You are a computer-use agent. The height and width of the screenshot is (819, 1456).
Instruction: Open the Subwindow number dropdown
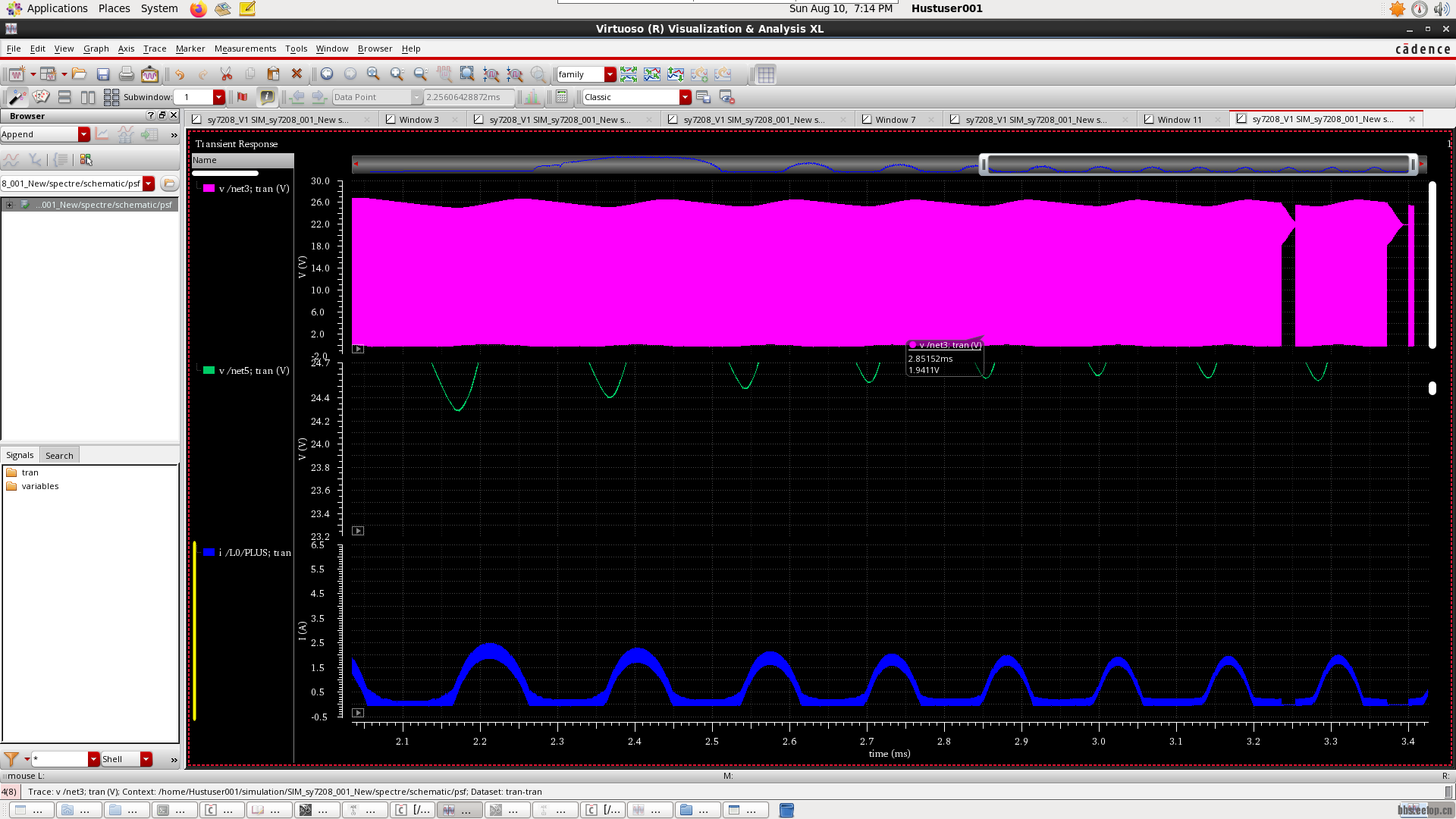(219, 97)
